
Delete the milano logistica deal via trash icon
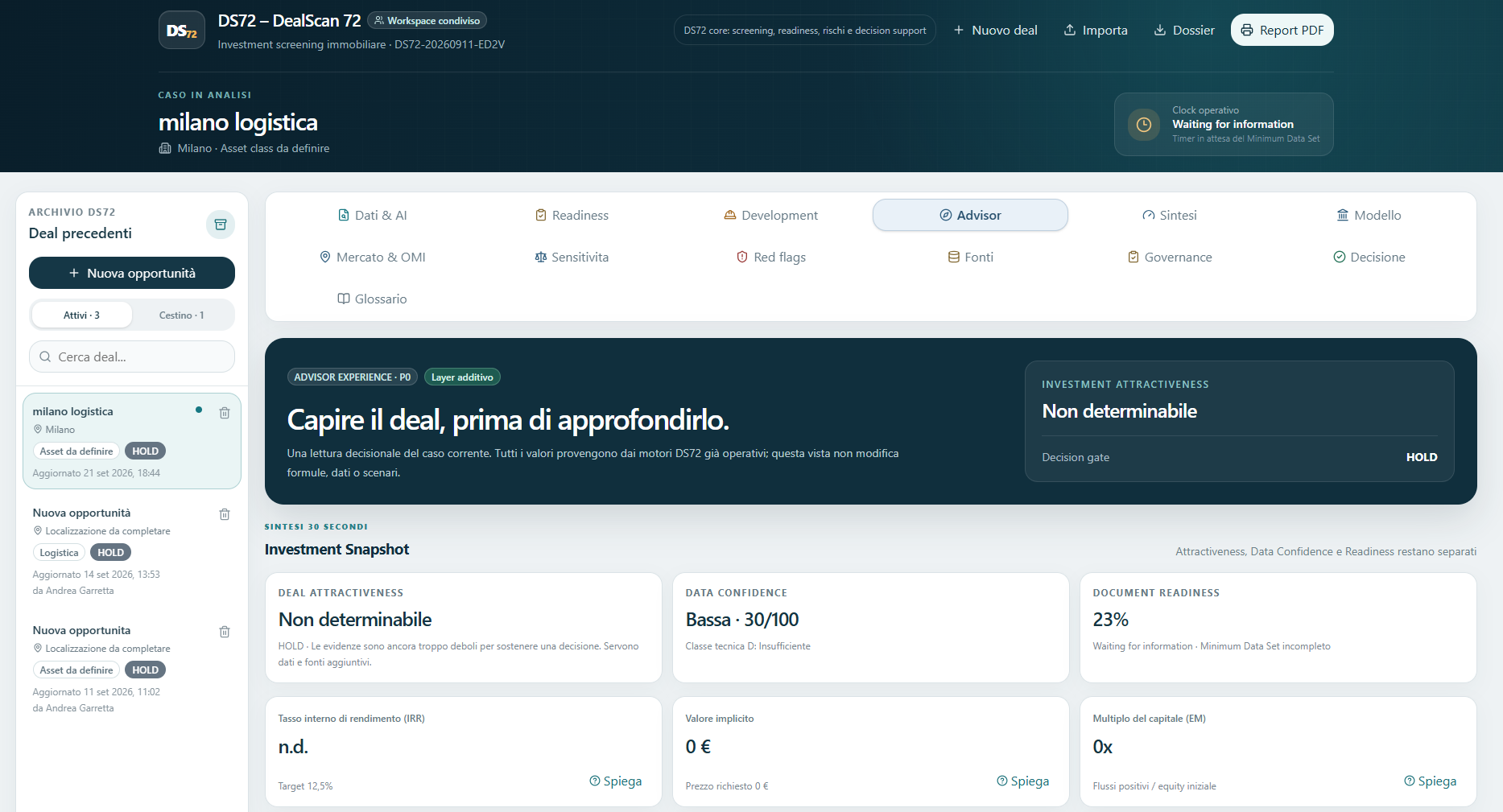[x=225, y=413]
